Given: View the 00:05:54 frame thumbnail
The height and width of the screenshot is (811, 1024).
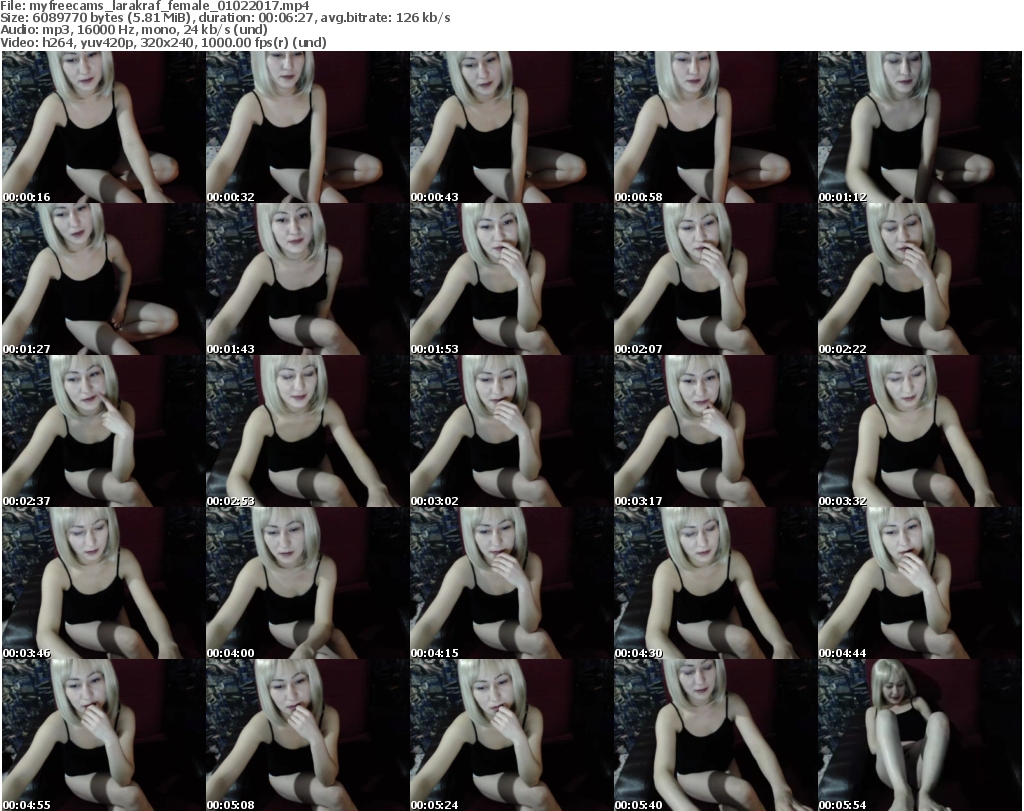Looking at the screenshot, I should [x=920, y=735].
